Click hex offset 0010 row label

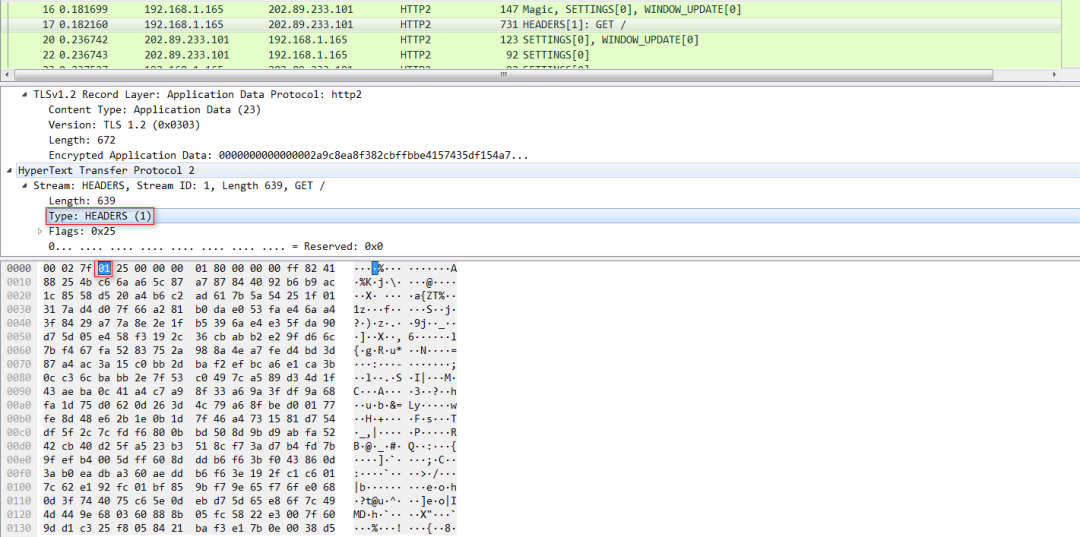(x=17, y=282)
